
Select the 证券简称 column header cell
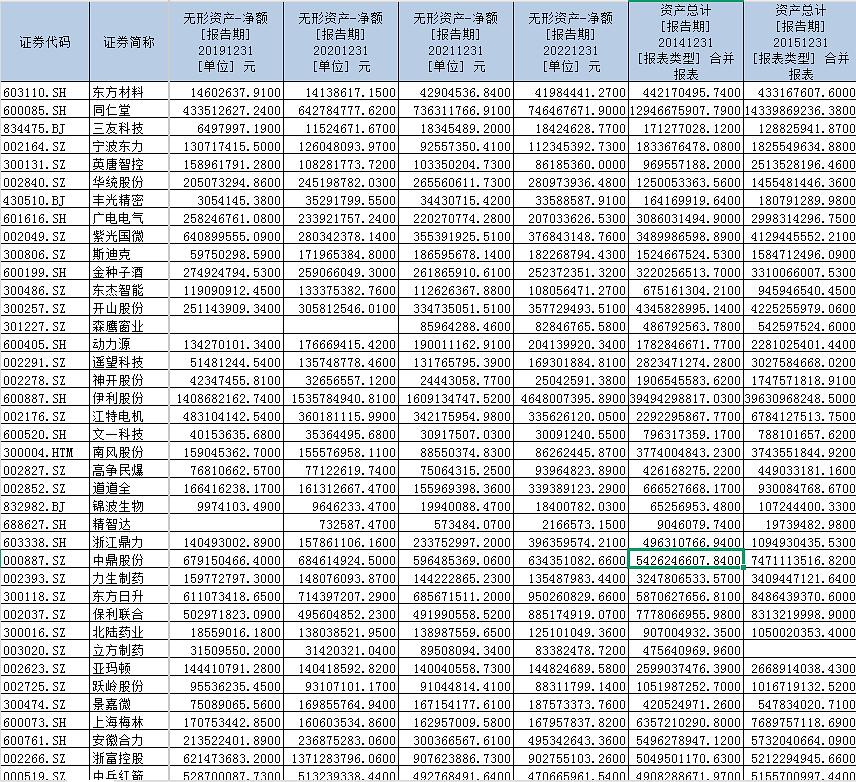coord(129,42)
